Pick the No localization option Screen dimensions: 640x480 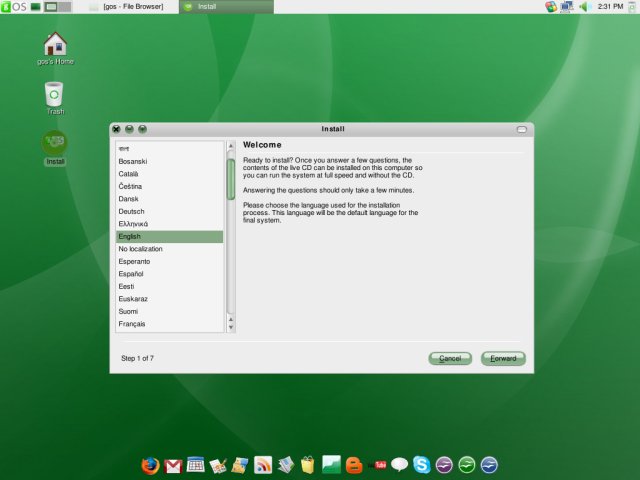click(x=141, y=249)
